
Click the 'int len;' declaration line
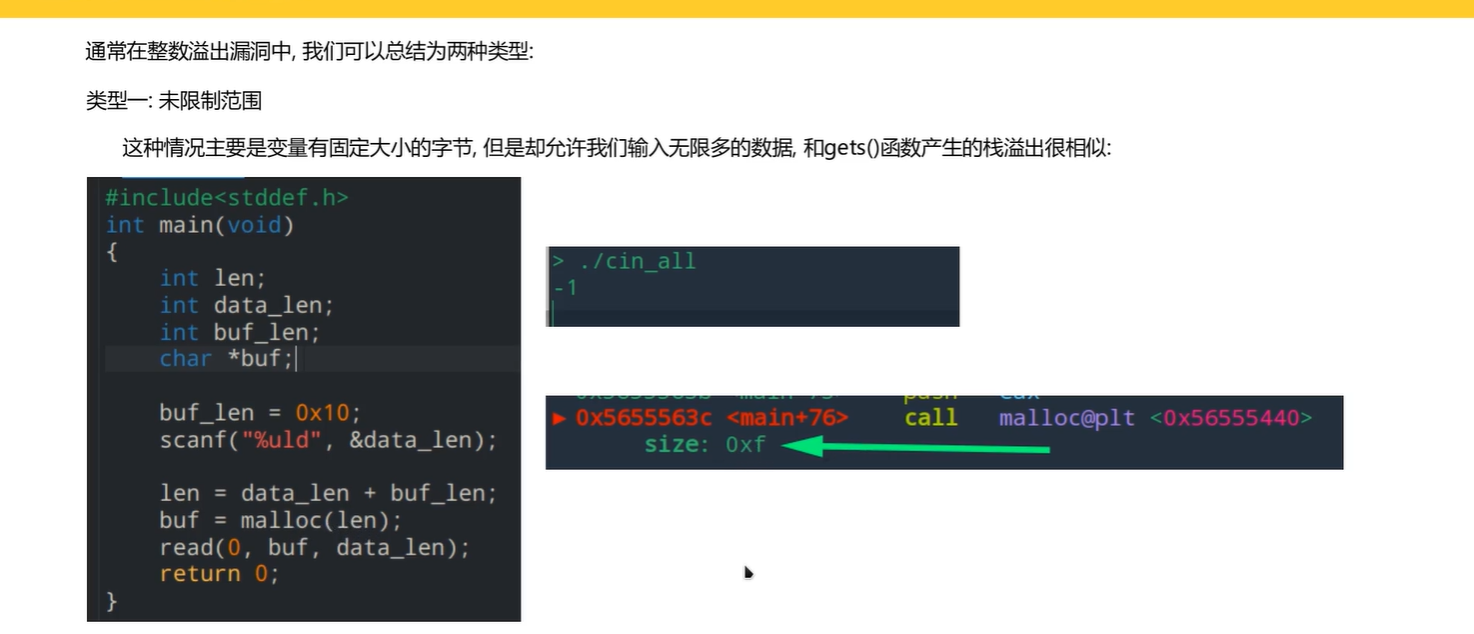pos(213,278)
